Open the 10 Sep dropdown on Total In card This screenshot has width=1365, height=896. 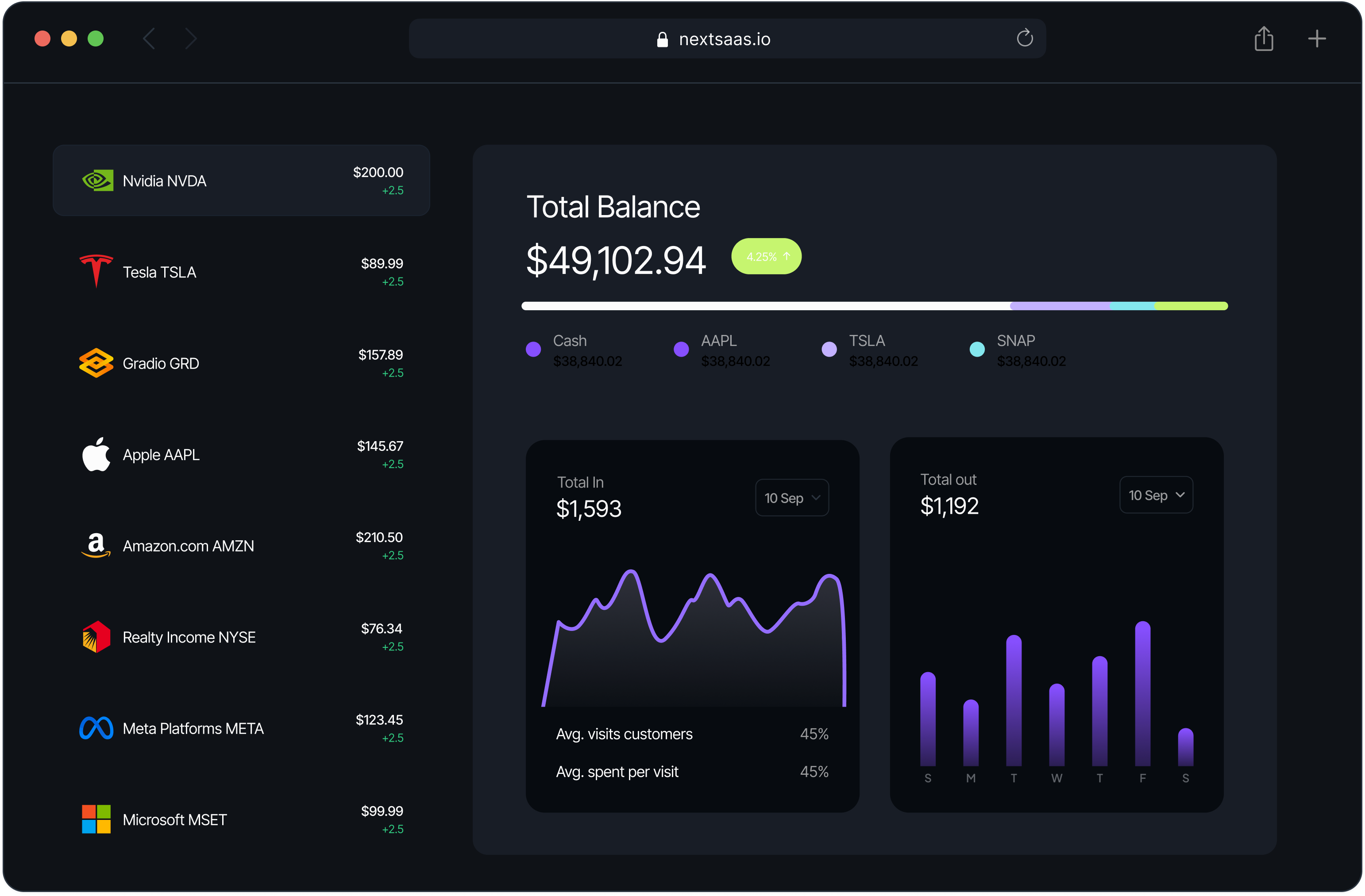pos(792,498)
